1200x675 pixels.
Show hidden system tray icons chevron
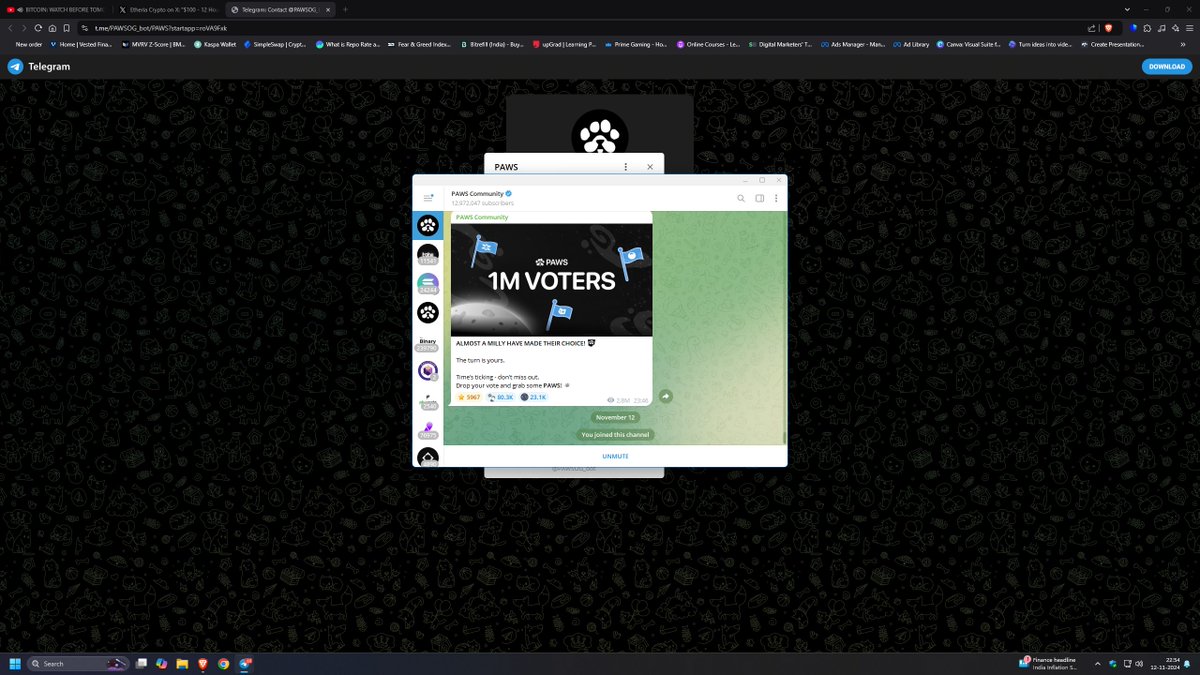1098,663
